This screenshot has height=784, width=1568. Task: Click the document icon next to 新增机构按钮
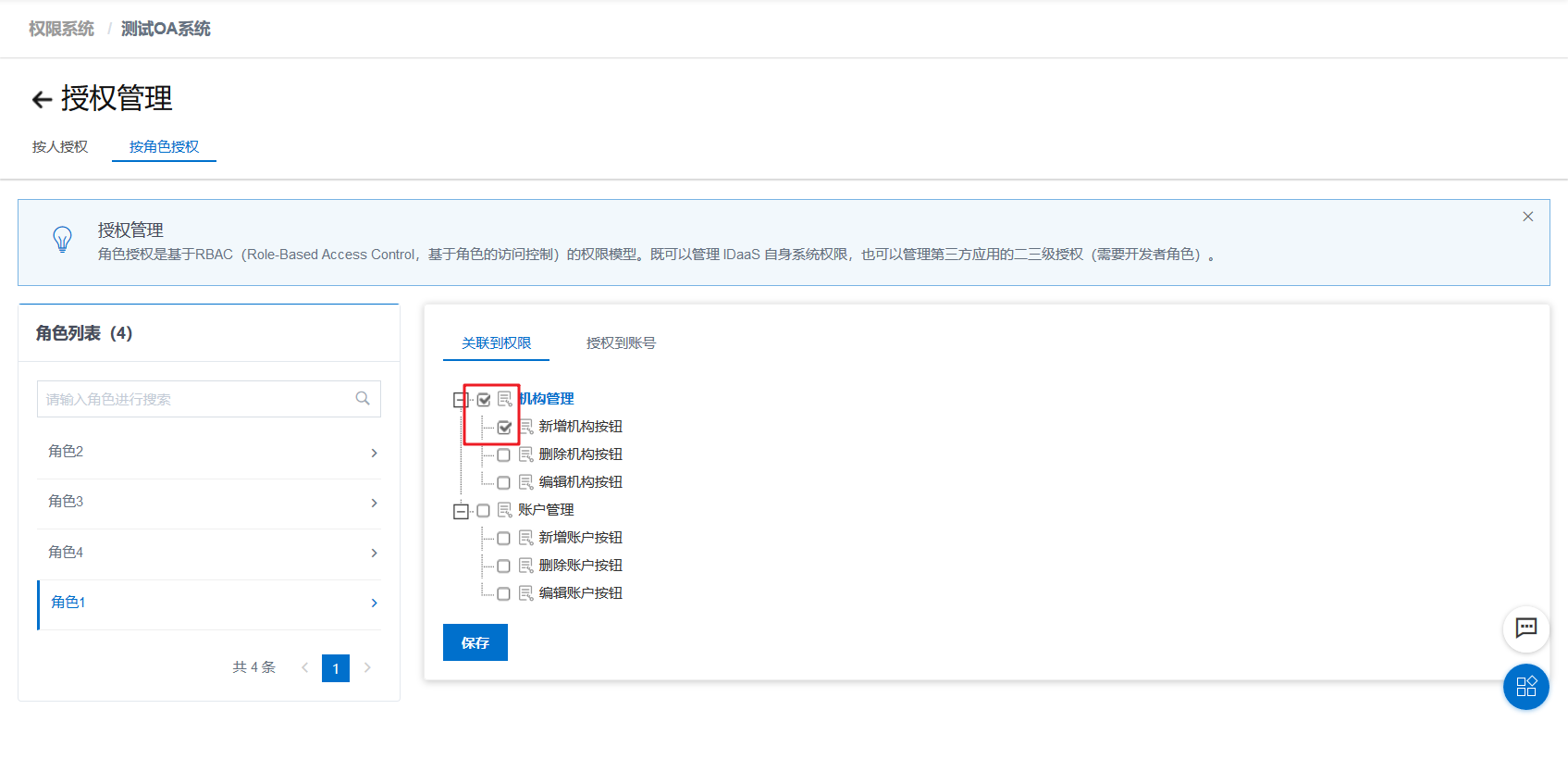526,427
